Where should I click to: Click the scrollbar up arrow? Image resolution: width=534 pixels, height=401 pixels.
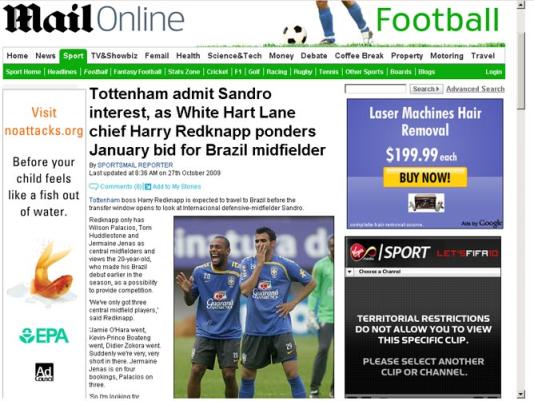pyautogui.click(x=521, y=5)
